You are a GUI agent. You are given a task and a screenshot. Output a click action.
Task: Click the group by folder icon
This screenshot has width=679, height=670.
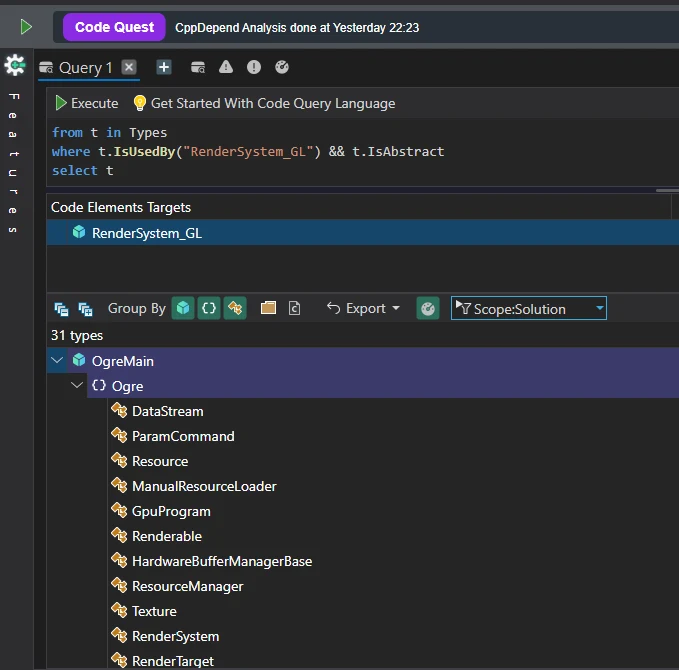(268, 308)
